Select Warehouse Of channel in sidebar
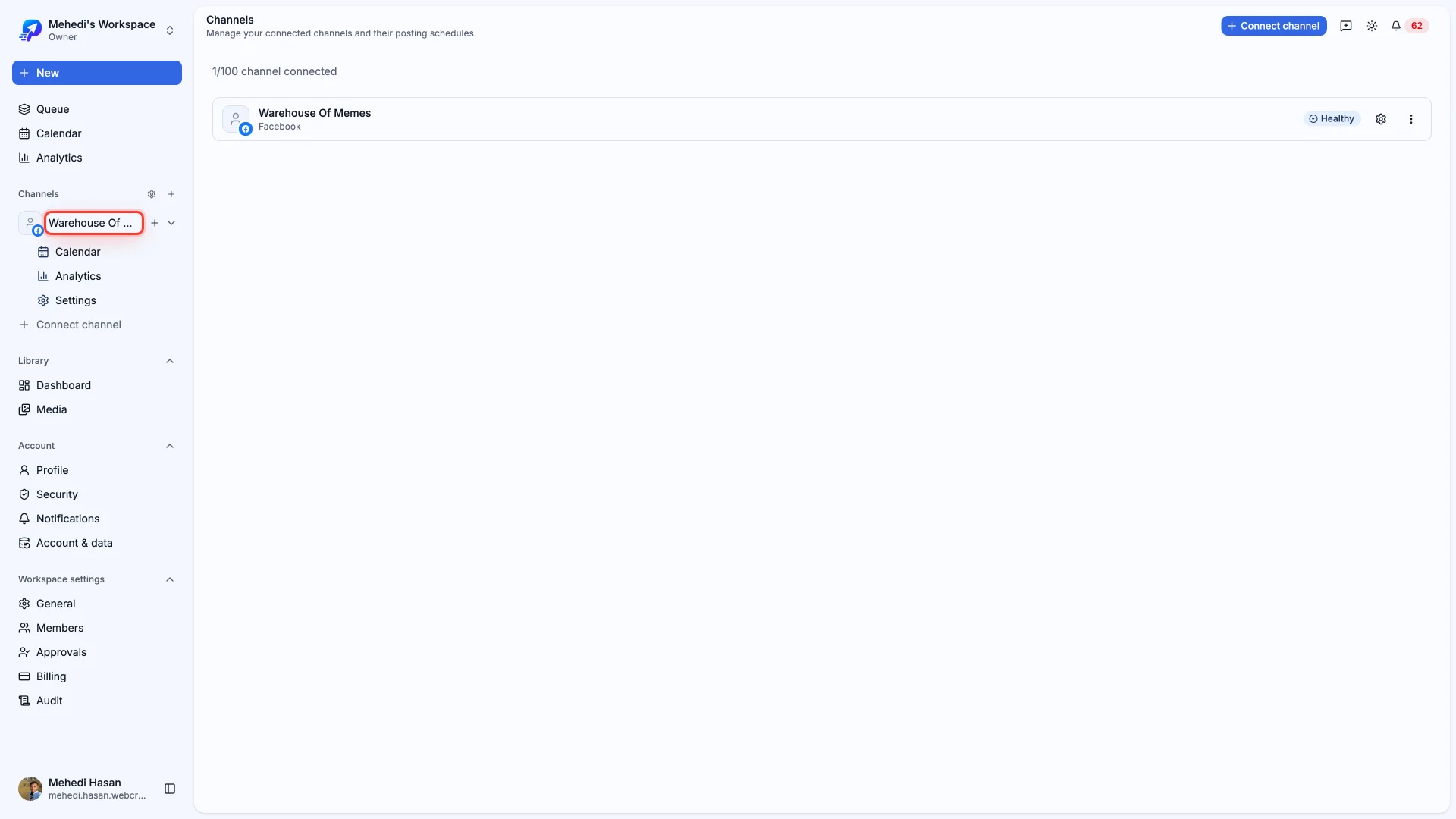The height and width of the screenshot is (819, 1456). (x=93, y=223)
